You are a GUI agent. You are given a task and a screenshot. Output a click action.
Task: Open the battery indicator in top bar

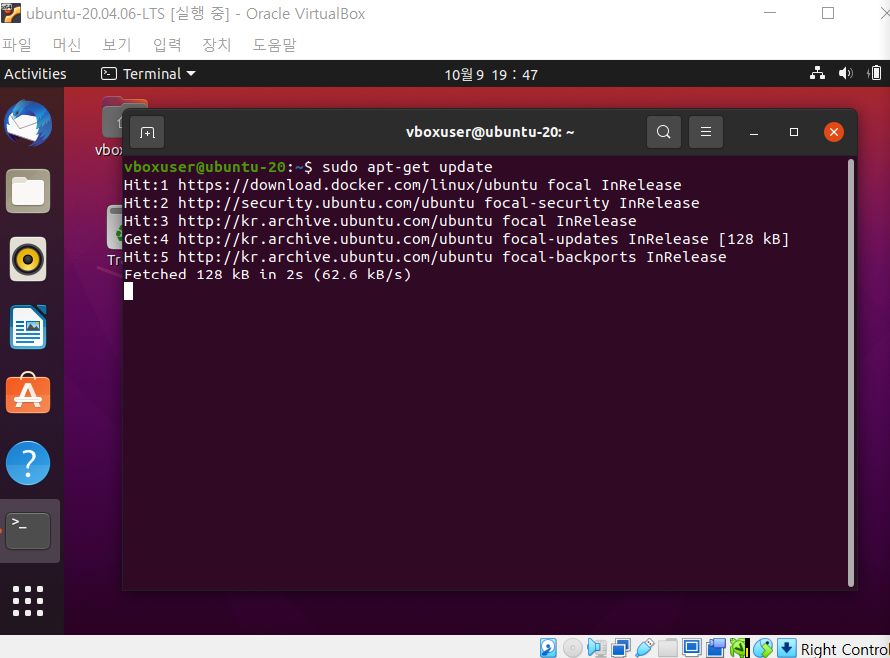pos(875,73)
